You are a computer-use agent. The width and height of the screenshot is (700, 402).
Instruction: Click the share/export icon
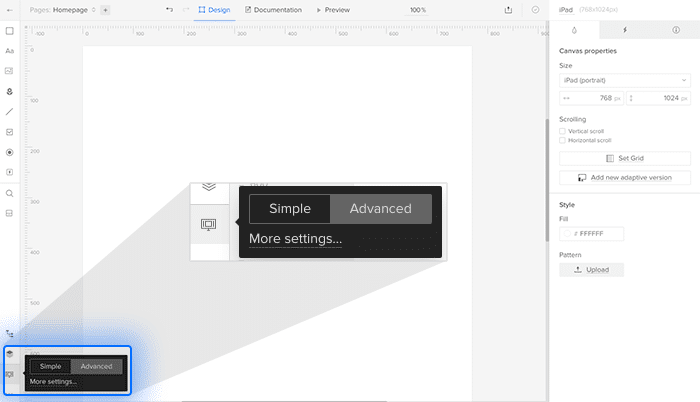(x=508, y=10)
